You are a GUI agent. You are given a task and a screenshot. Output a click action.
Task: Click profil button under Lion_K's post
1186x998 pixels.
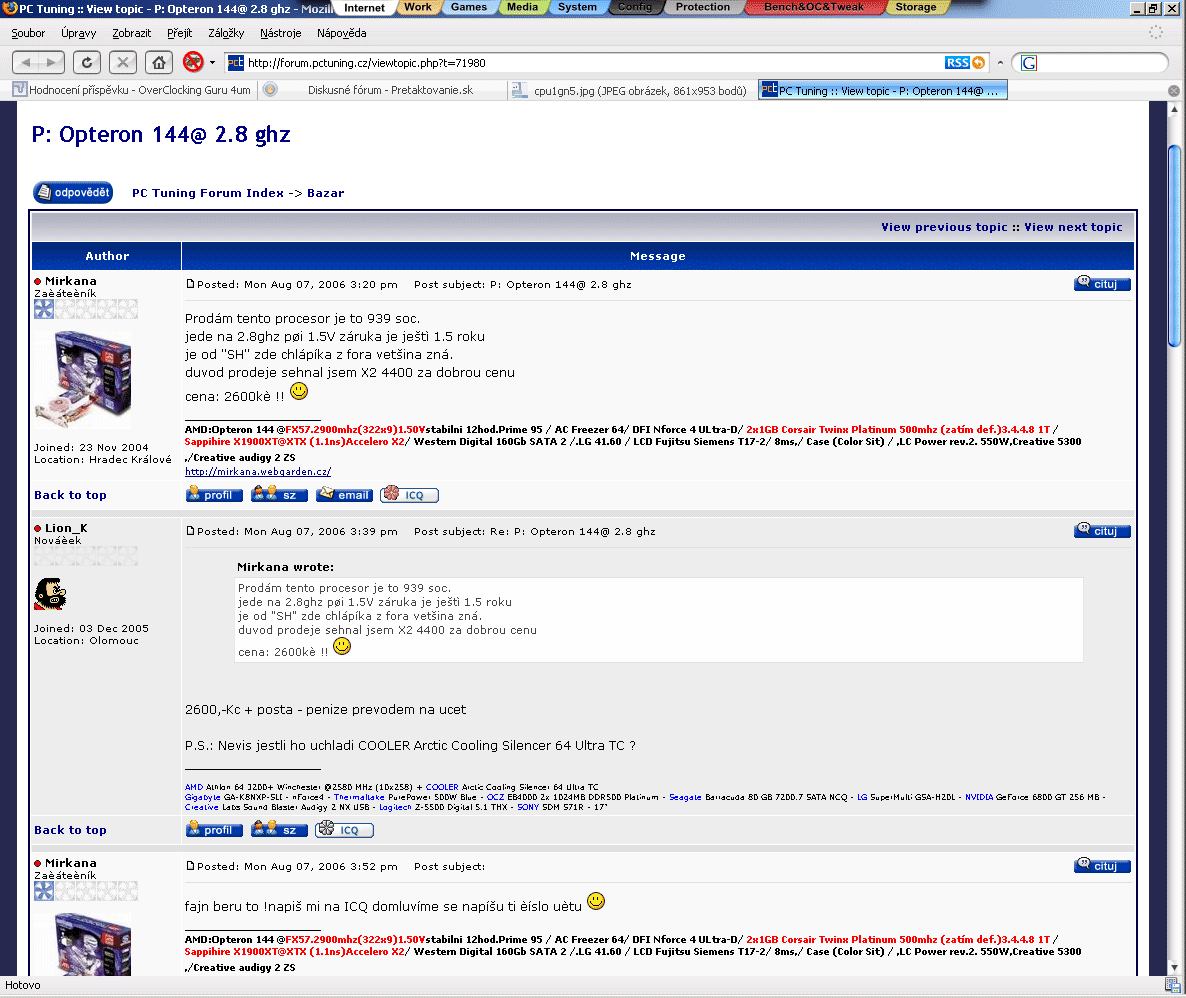214,830
